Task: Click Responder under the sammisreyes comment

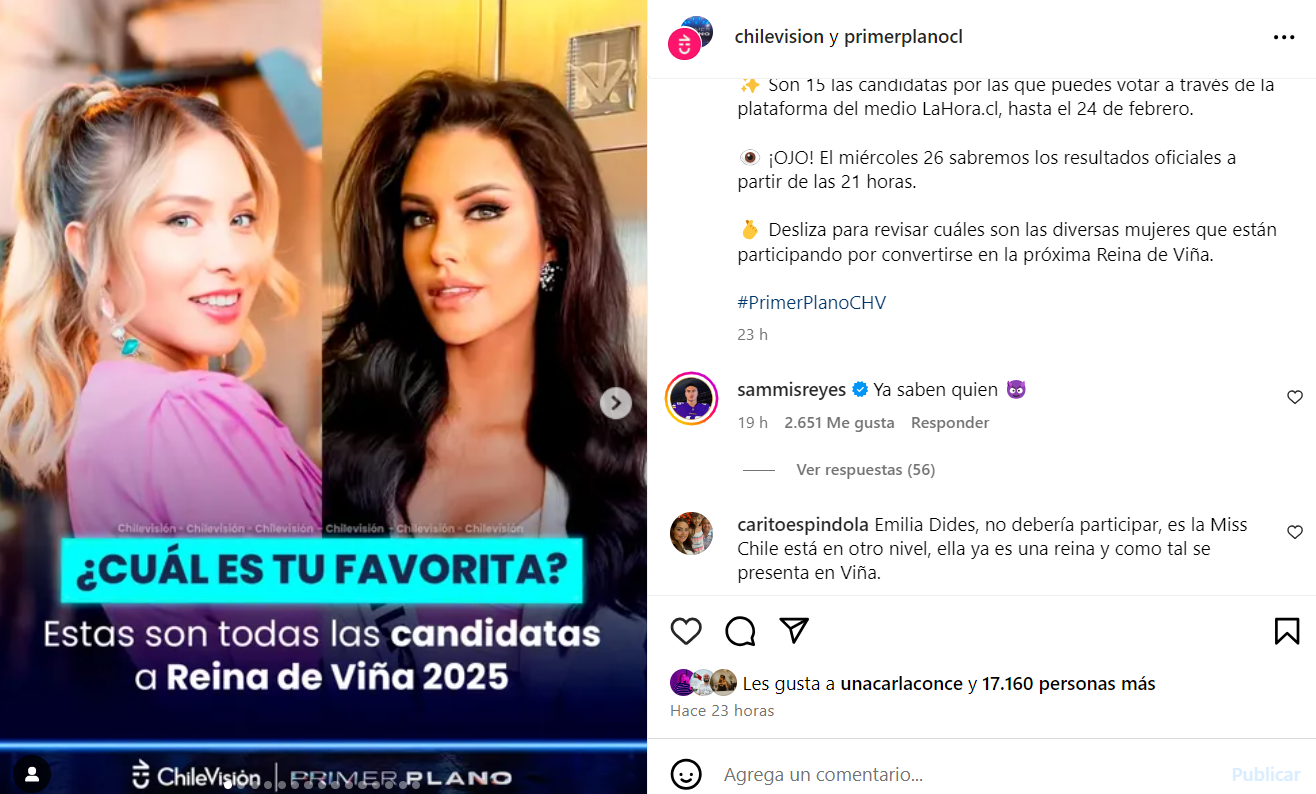Action: pos(950,423)
